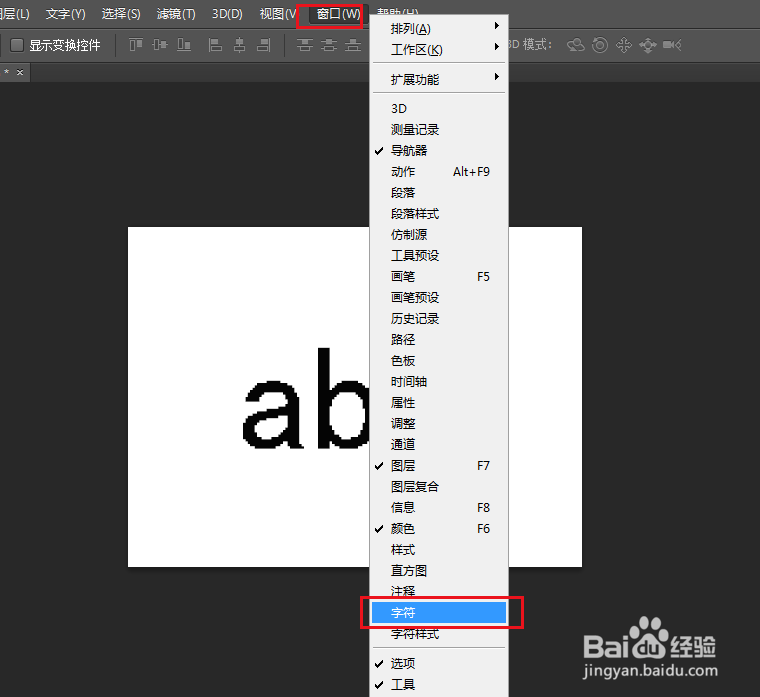This screenshot has height=697, width=760.
Task: Close the document tab
Action: [x=20, y=72]
